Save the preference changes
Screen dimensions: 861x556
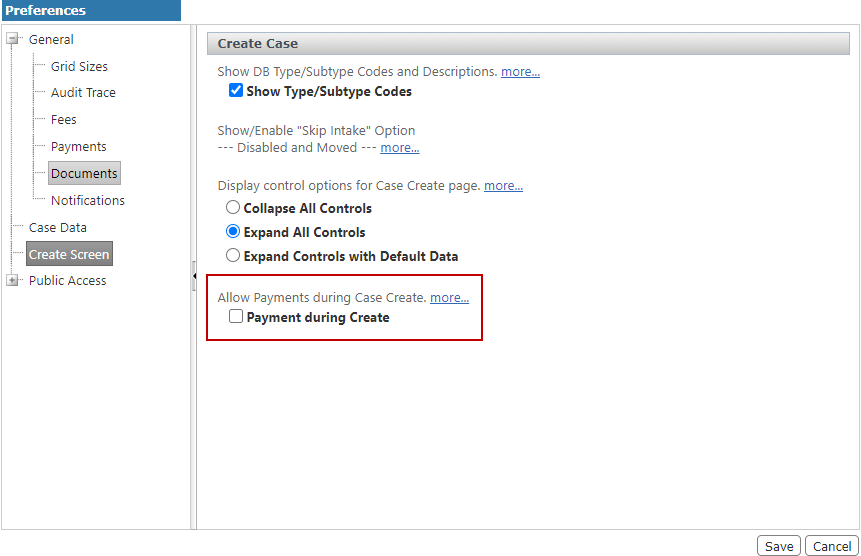[x=779, y=546]
